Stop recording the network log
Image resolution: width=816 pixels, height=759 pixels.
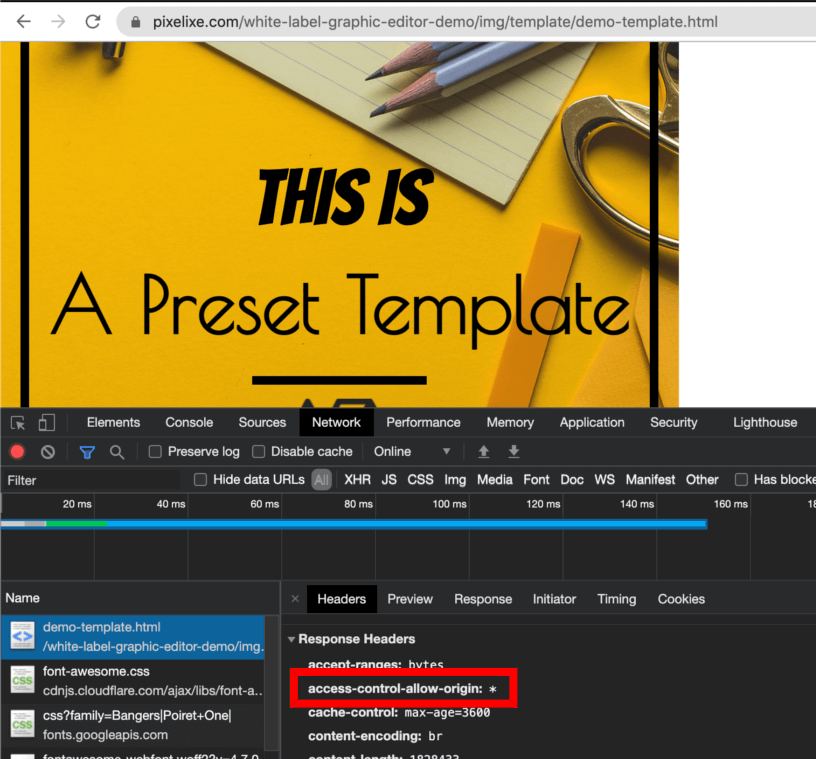click(17, 452)
